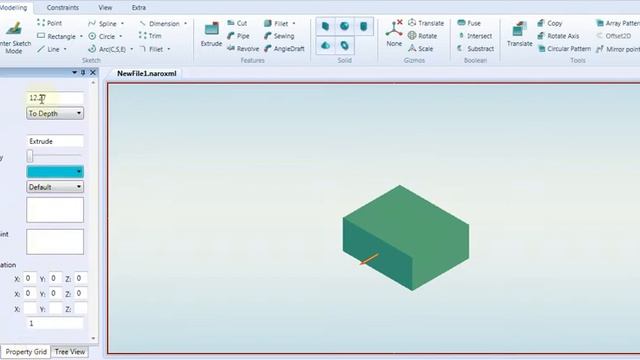Select the Circle sketch tool

(x=102, y=36)
